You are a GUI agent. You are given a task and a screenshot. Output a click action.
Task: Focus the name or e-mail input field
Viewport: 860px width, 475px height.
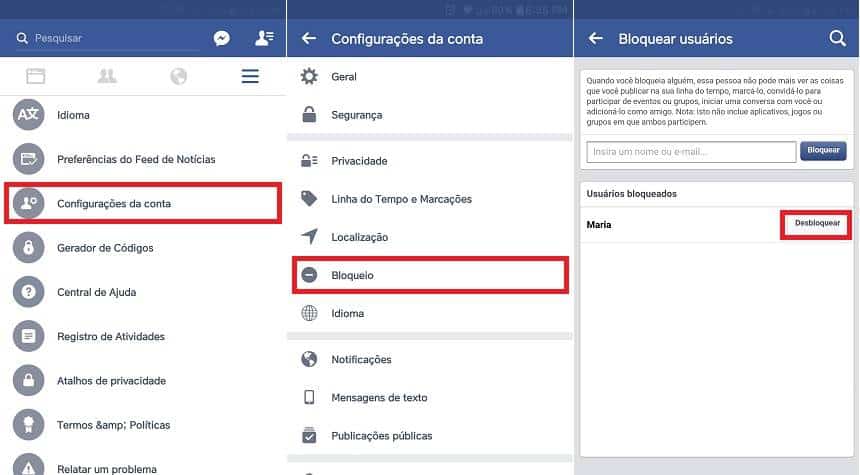click(691, 151)
